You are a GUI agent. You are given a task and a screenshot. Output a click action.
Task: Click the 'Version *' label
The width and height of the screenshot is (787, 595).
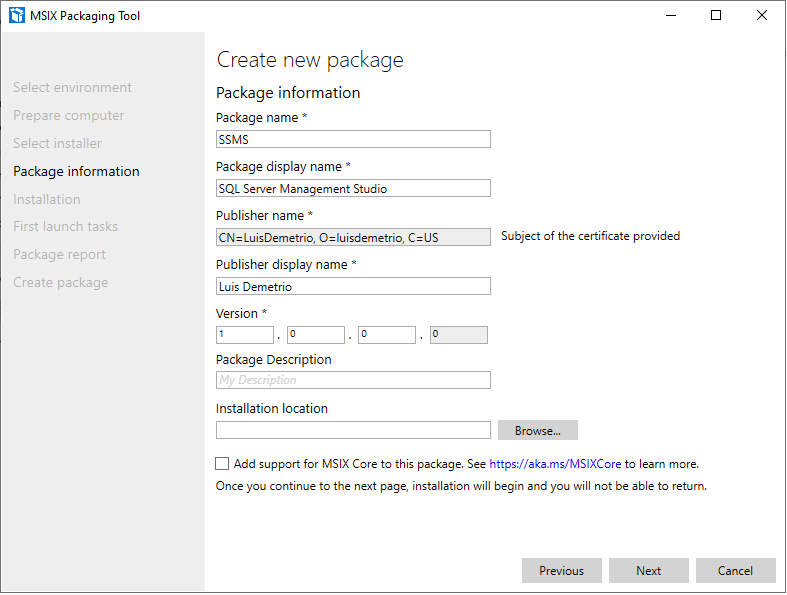(x=241, y=313)
